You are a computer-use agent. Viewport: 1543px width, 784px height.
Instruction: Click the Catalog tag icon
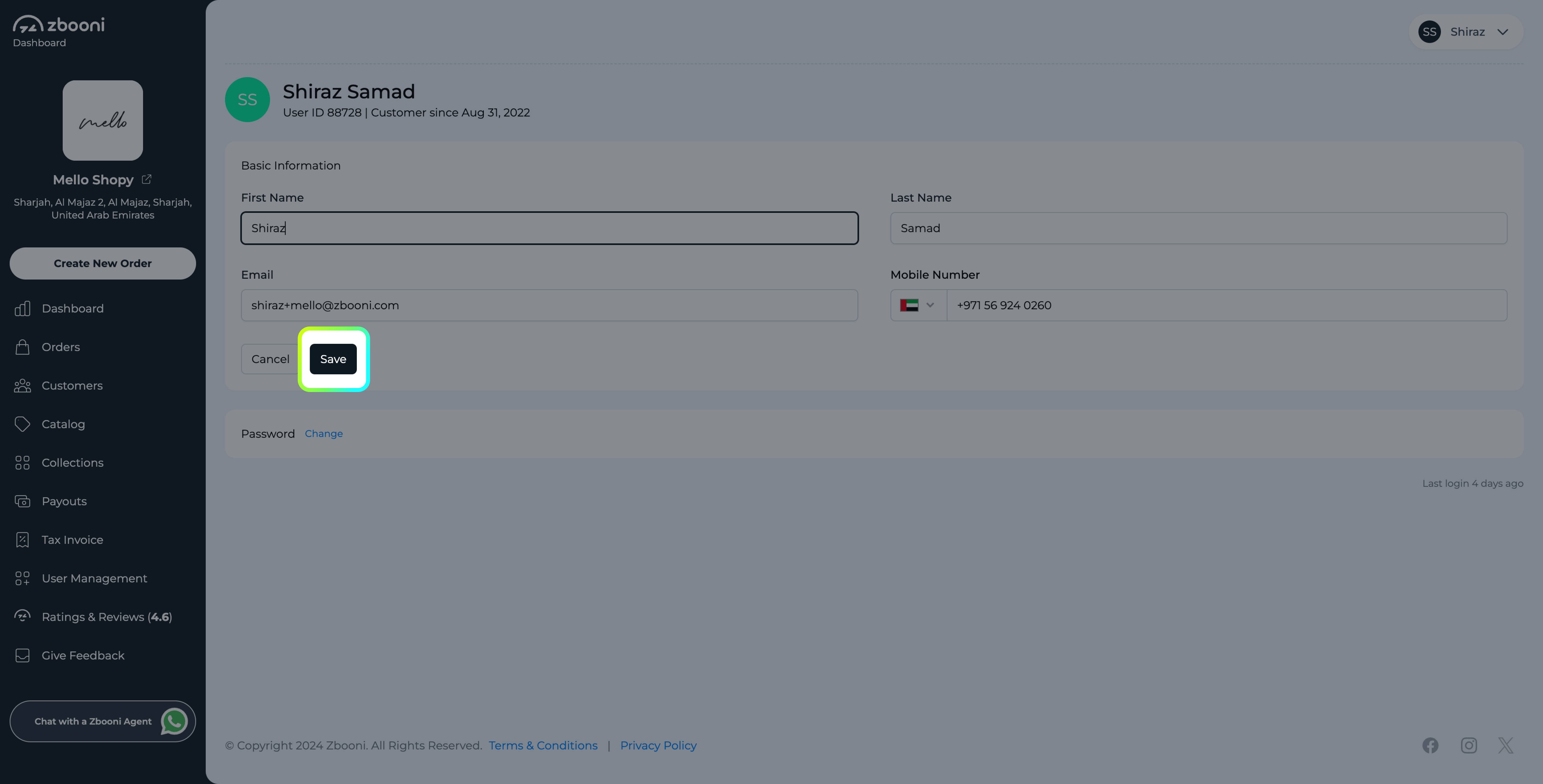22,424
